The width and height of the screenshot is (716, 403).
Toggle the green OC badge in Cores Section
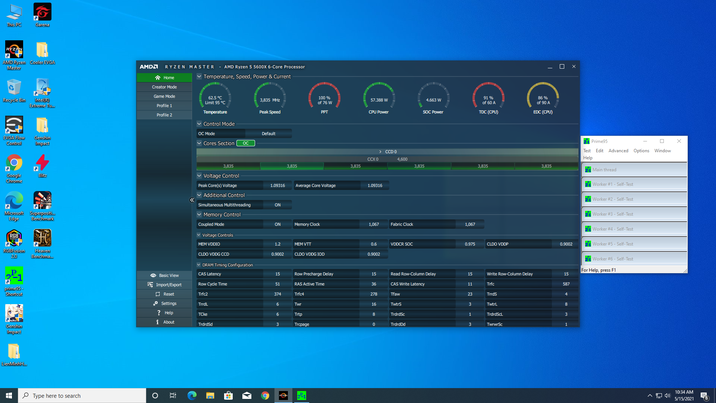coord(246,143)
